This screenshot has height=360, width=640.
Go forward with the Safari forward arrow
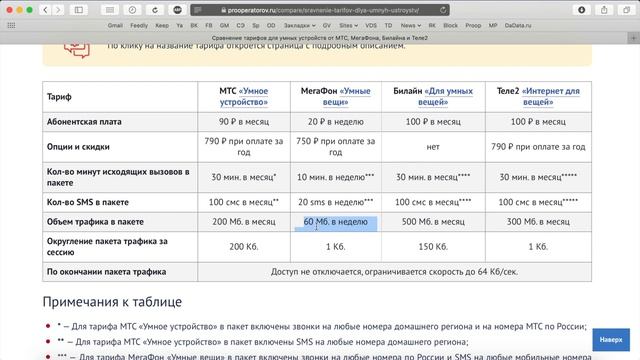[x=58, y=10]
